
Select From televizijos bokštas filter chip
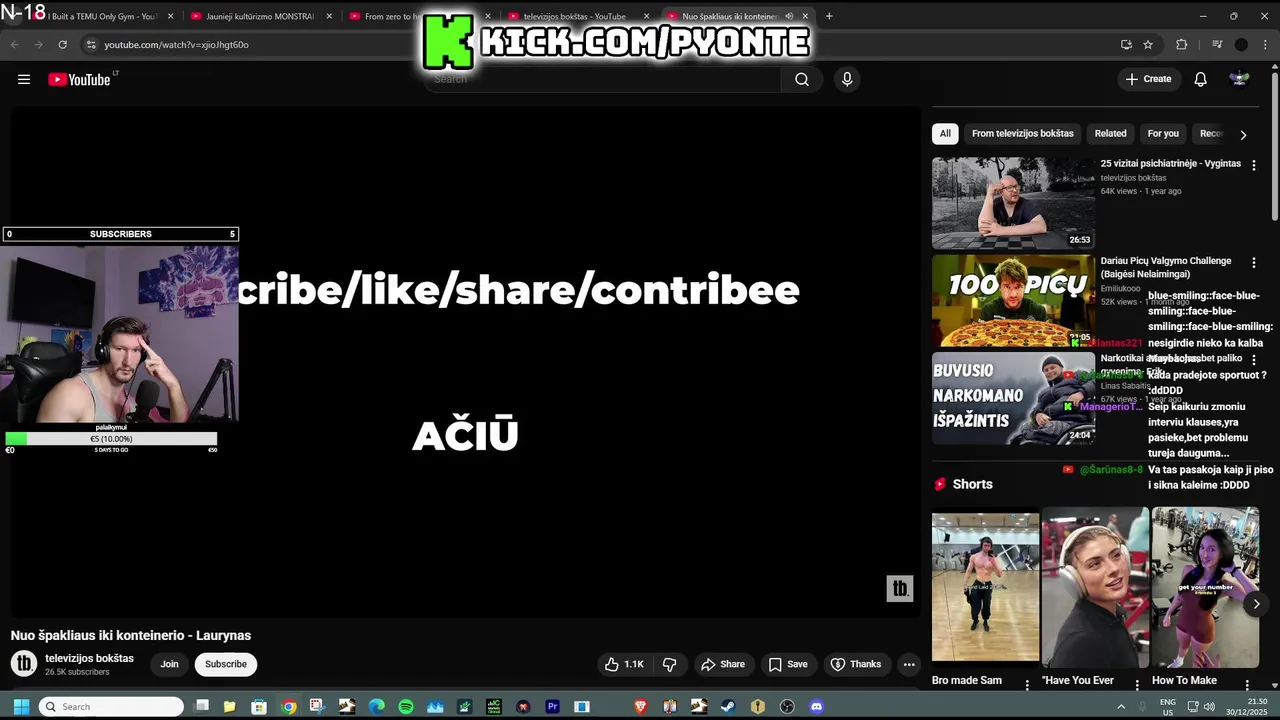[x=1022, y=133]
